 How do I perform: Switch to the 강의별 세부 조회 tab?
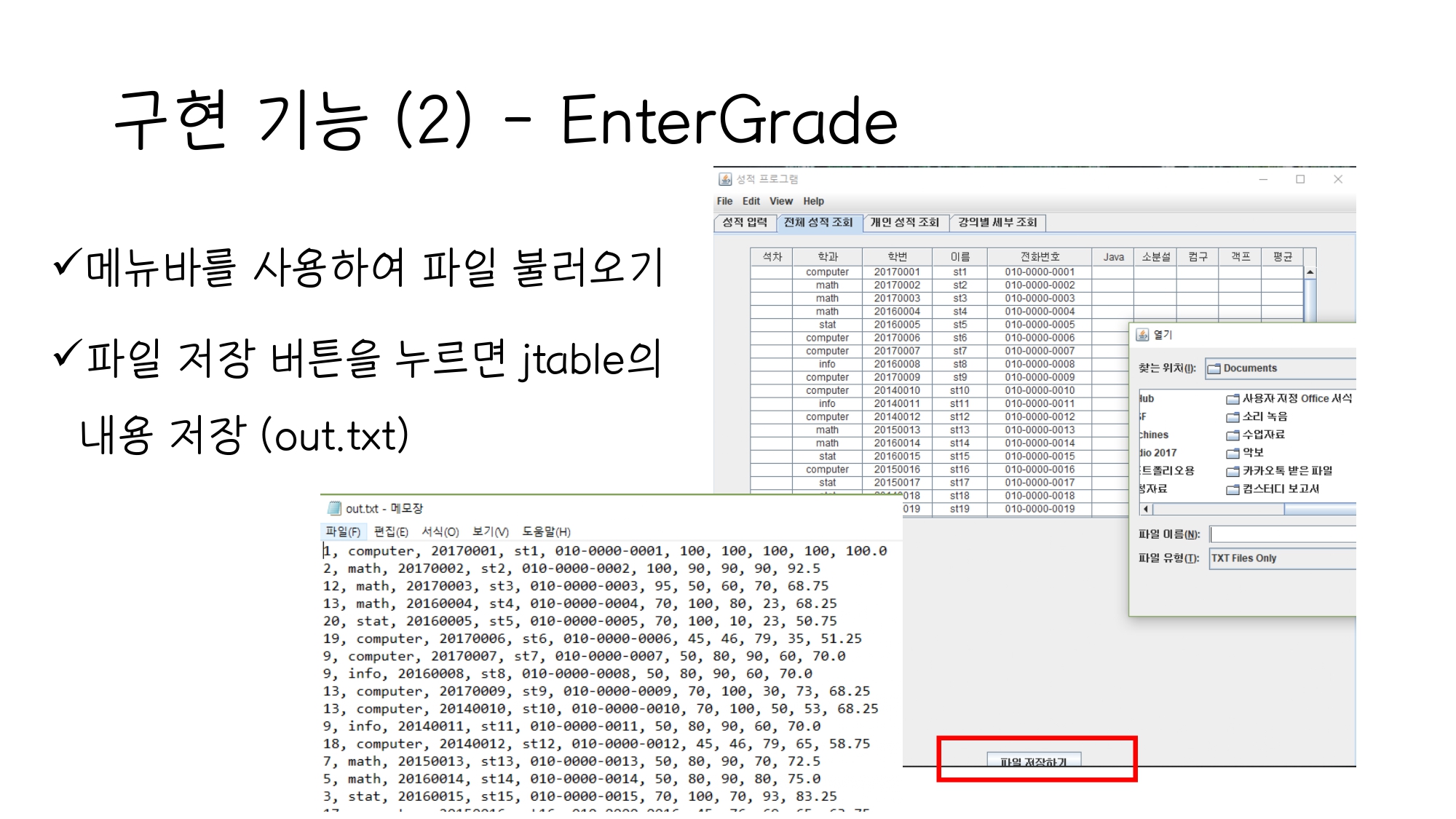(997, 223)
